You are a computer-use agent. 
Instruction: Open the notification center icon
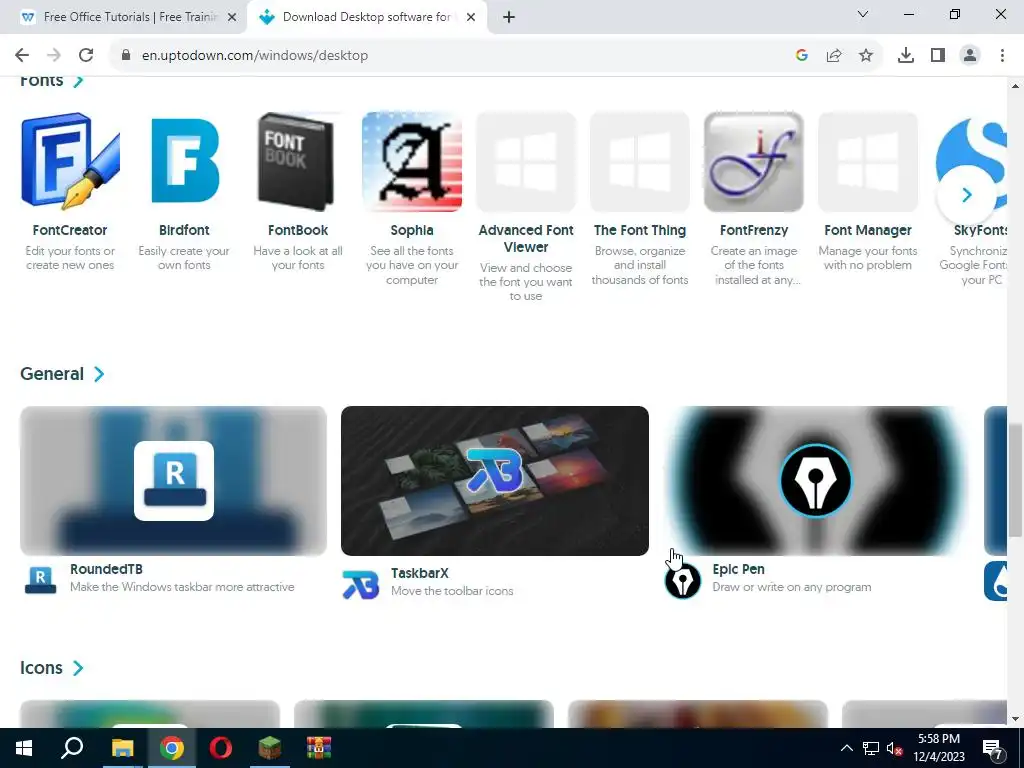pos(993,748)
